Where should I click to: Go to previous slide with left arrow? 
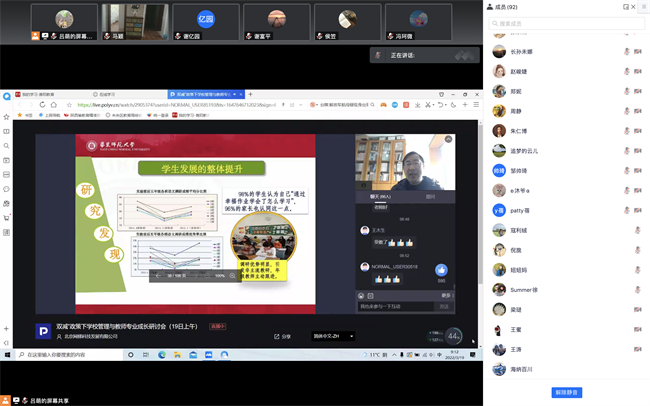click(158, 276)
